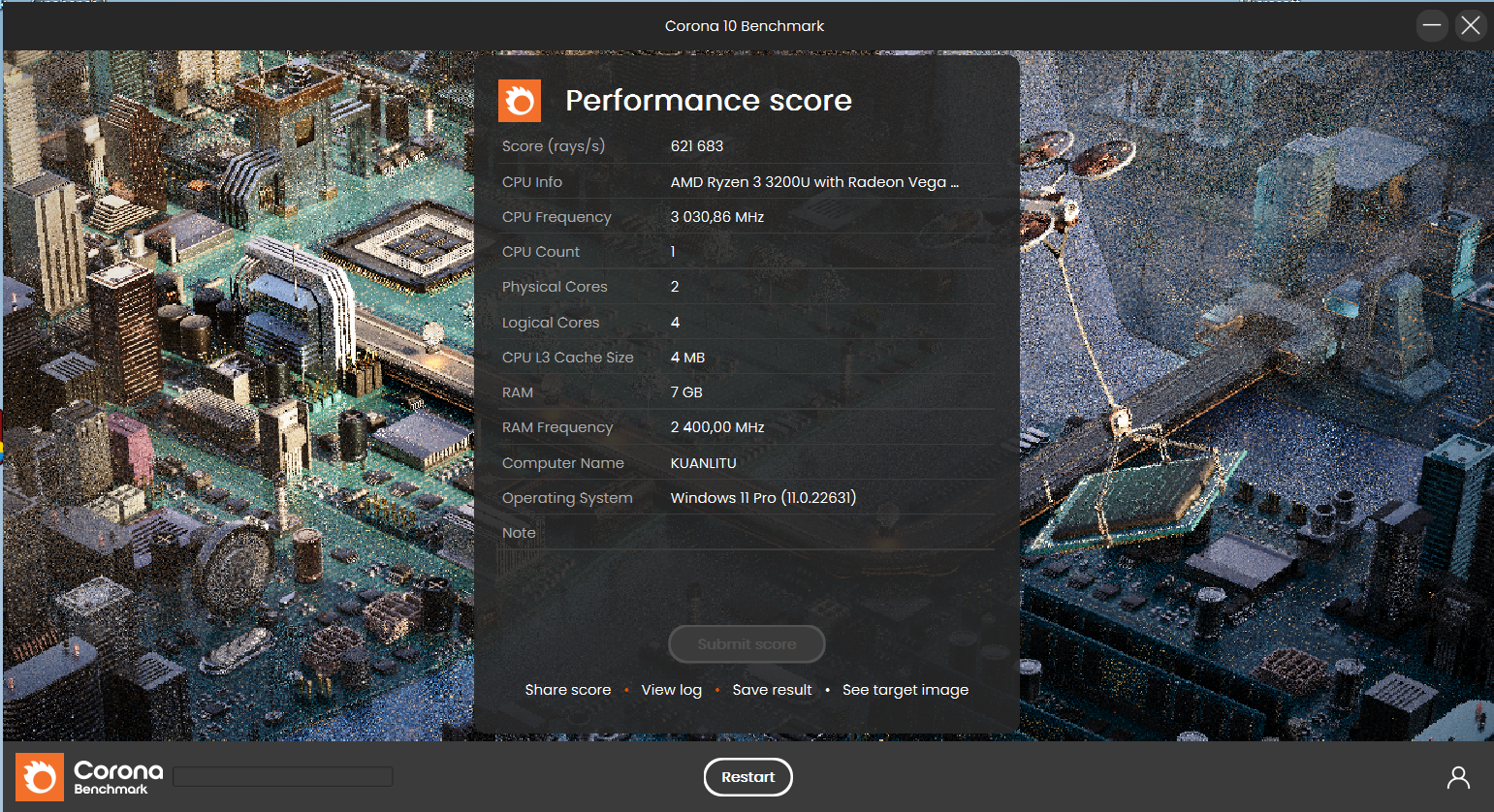
Task: Click the CPU Info label
Action: [x=532, y=182]
